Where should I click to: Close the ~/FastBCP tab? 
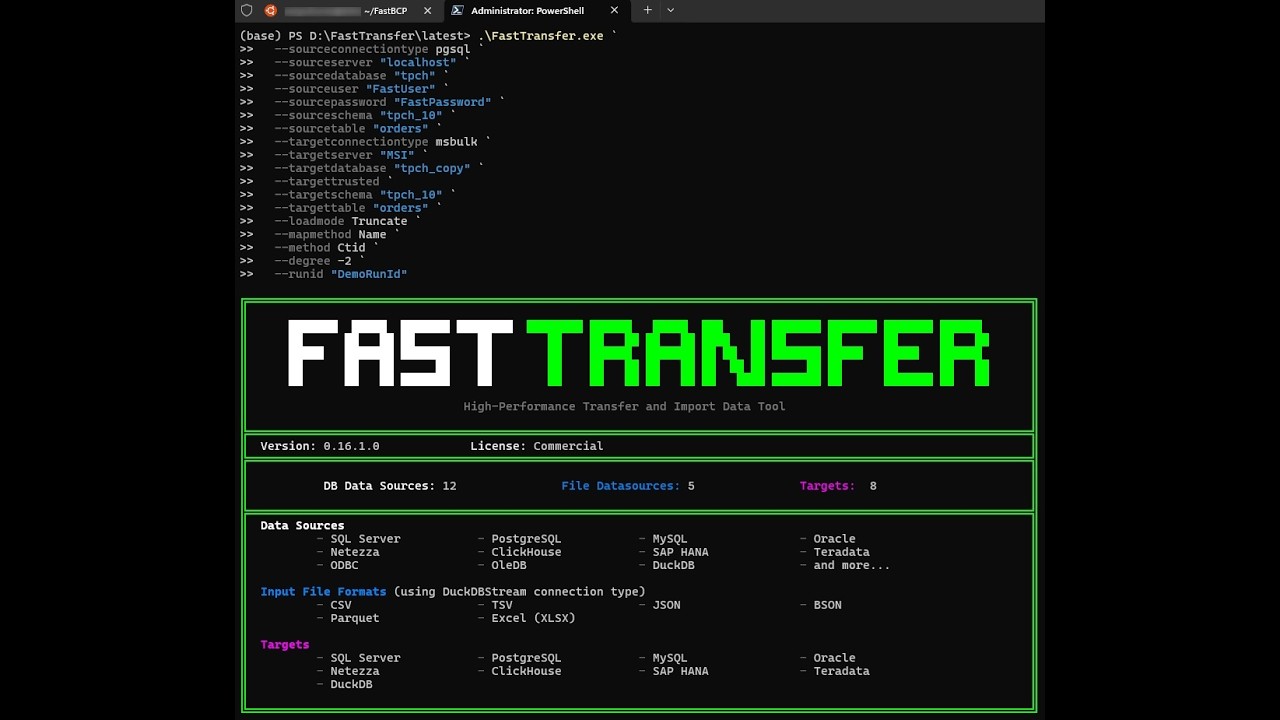[427, 10]
